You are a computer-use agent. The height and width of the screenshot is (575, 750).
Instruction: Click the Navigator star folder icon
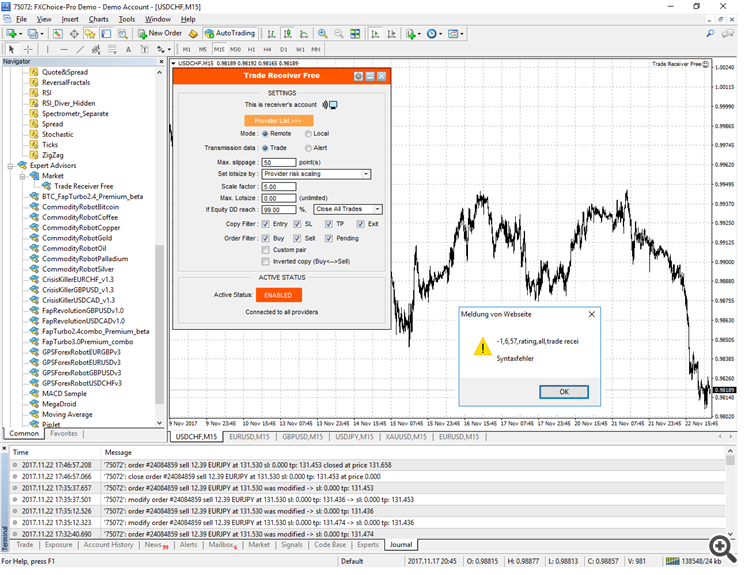pos(91,34)
